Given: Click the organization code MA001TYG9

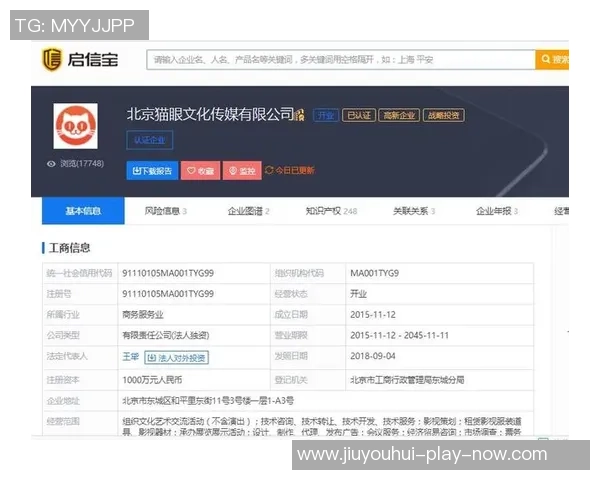Looking at the screenshot, I should 374,273.
